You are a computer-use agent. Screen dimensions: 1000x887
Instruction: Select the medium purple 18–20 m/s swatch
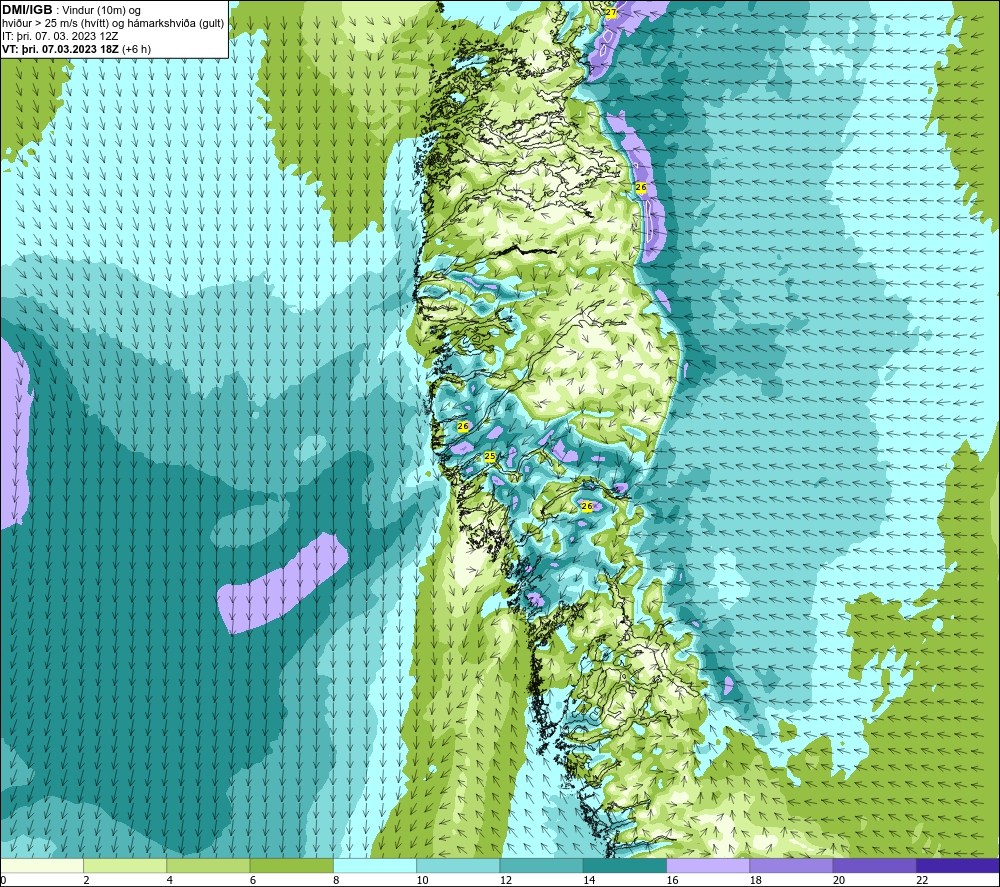coord(791,865)
